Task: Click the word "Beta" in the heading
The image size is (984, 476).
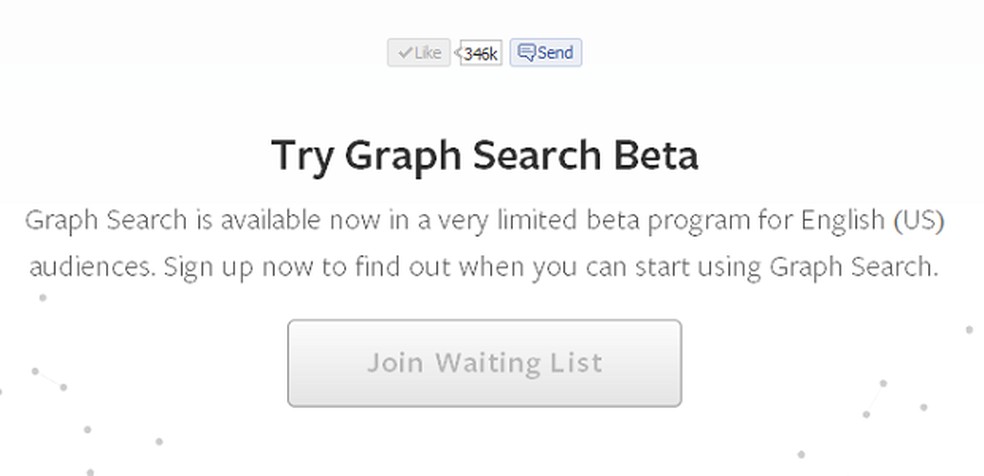Action: (655, 156)
